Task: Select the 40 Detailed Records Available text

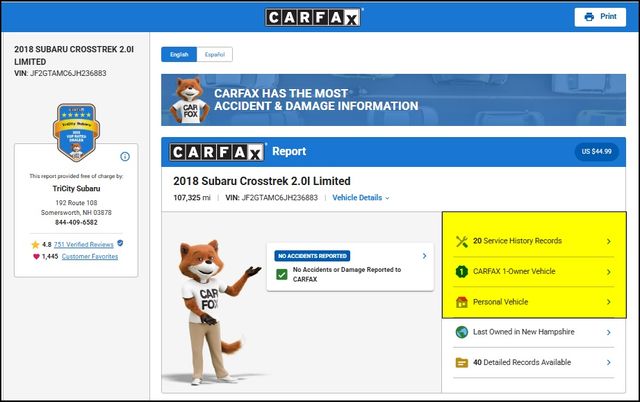Action: point(522,362)
